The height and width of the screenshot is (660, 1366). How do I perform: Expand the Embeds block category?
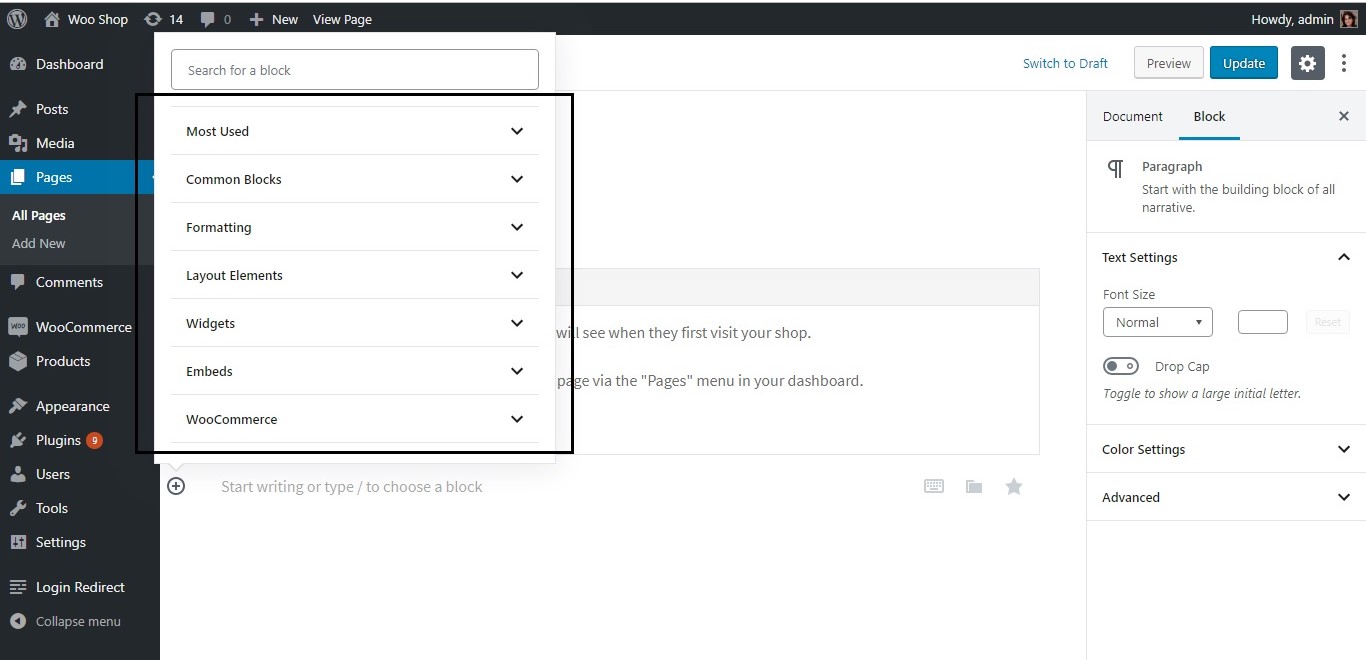tap(355, 371)
